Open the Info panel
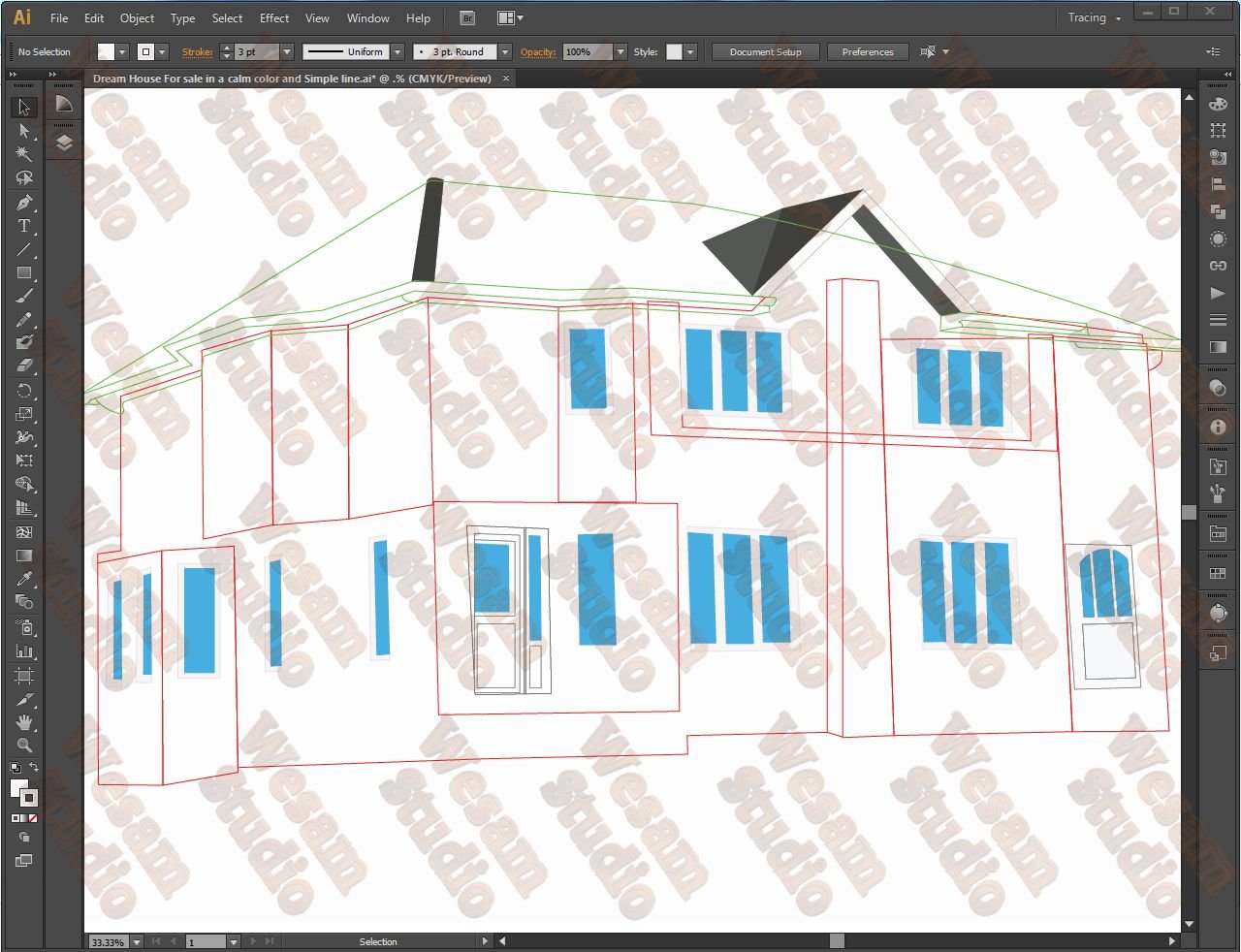This screenshot has height=952, width=1241. pyautogui.click(x=1218, y=427)
